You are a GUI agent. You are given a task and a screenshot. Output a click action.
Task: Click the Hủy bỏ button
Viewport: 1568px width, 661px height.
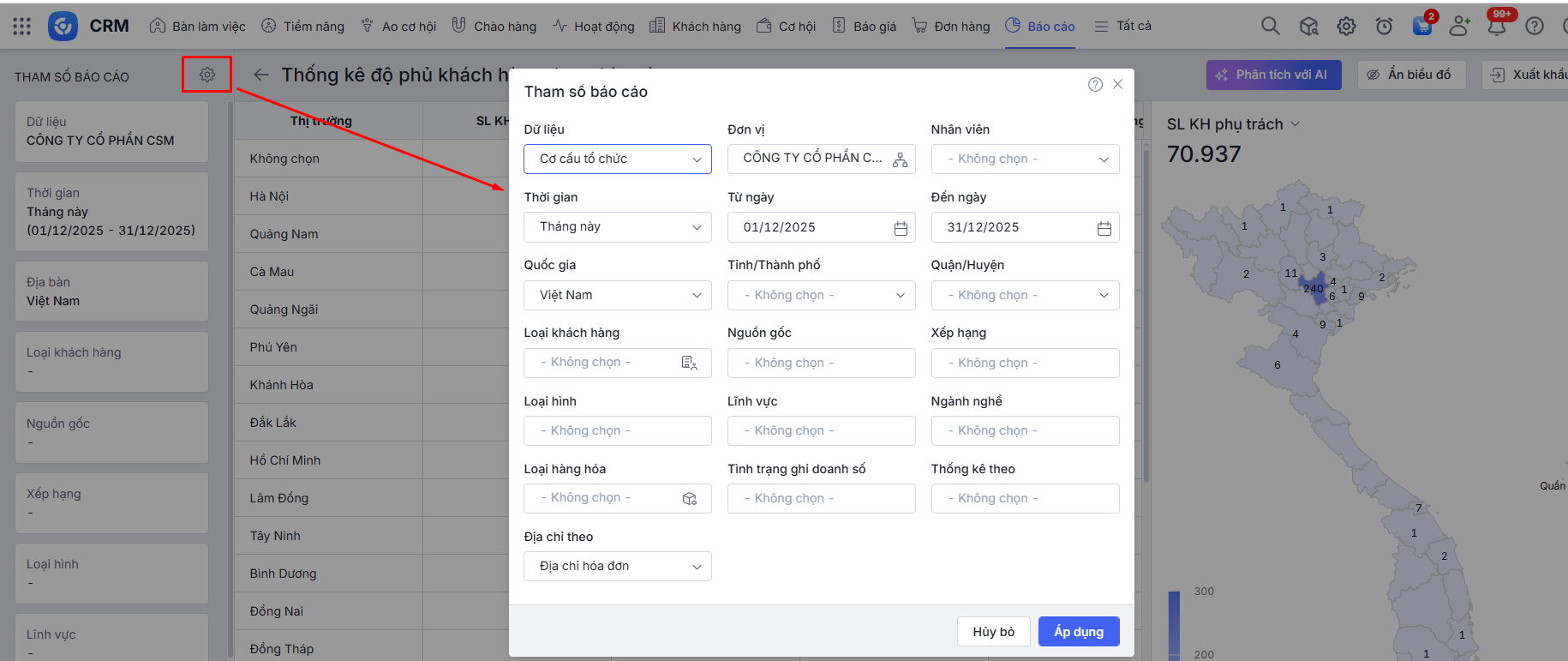(x=993, y=632)
